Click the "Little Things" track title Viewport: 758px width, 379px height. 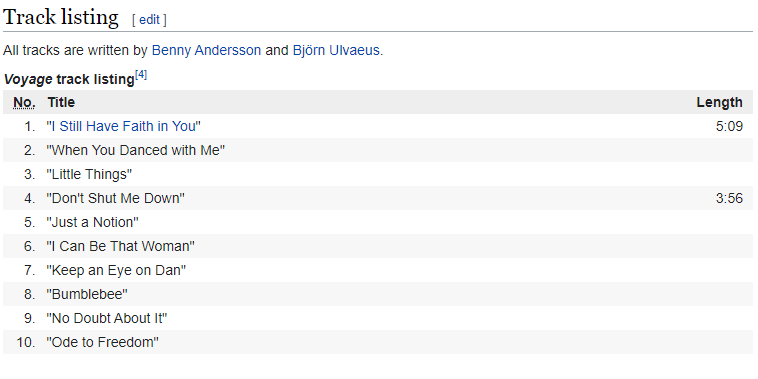89,174
